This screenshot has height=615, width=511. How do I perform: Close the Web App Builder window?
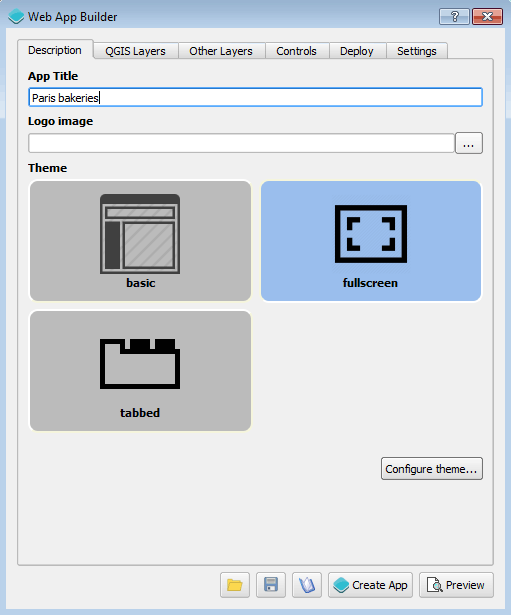[487, 16]
